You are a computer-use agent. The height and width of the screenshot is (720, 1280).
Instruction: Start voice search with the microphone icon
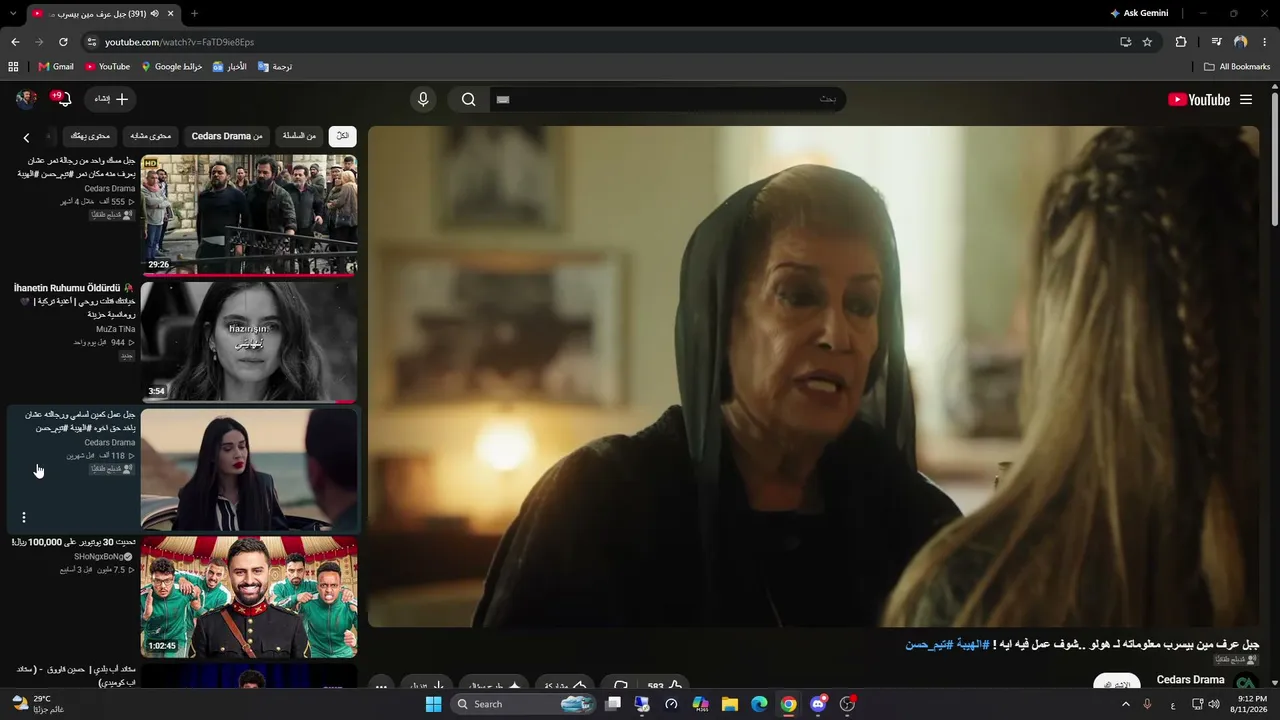pos(423,99)
